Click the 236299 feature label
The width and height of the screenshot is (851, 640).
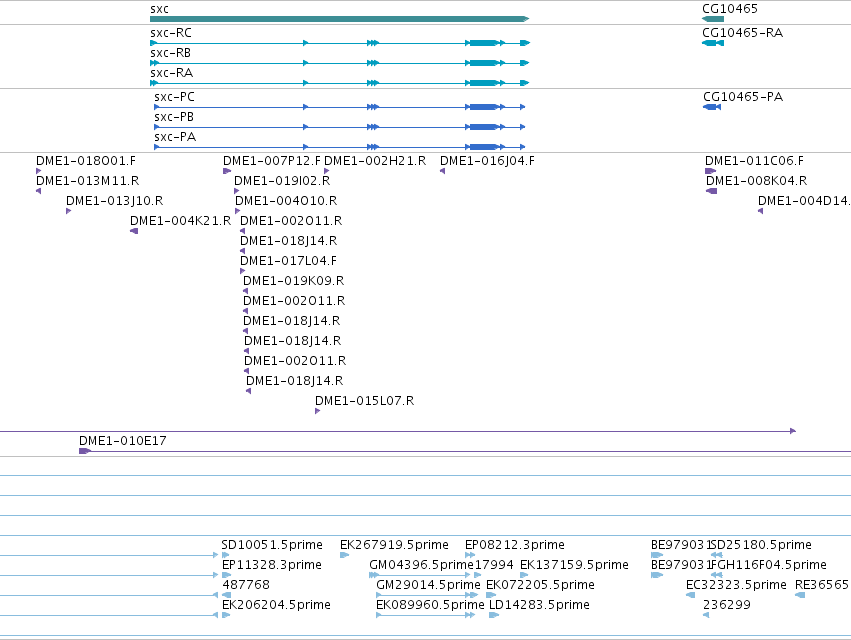[727, 605]
